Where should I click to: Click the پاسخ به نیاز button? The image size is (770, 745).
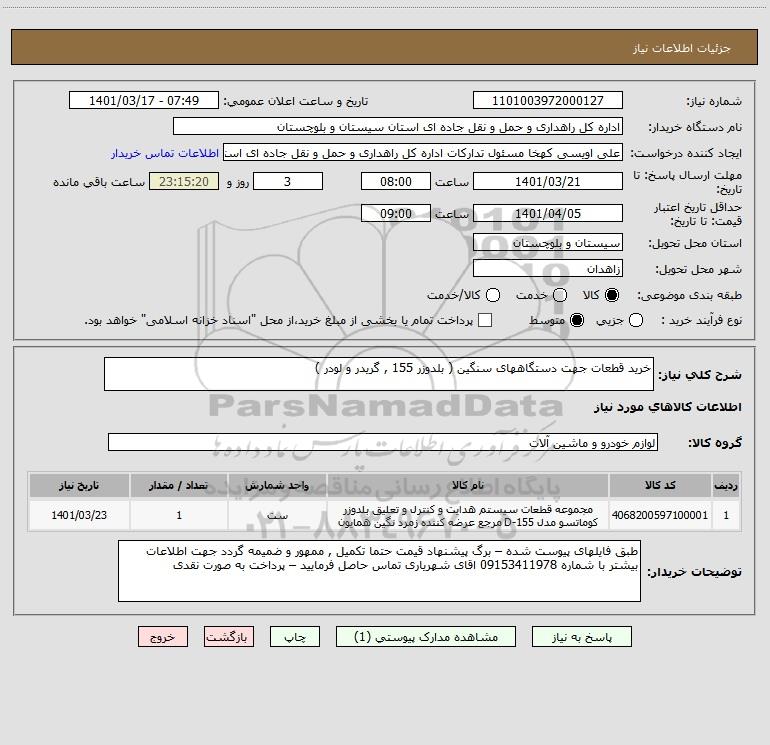tap(582, 637)
